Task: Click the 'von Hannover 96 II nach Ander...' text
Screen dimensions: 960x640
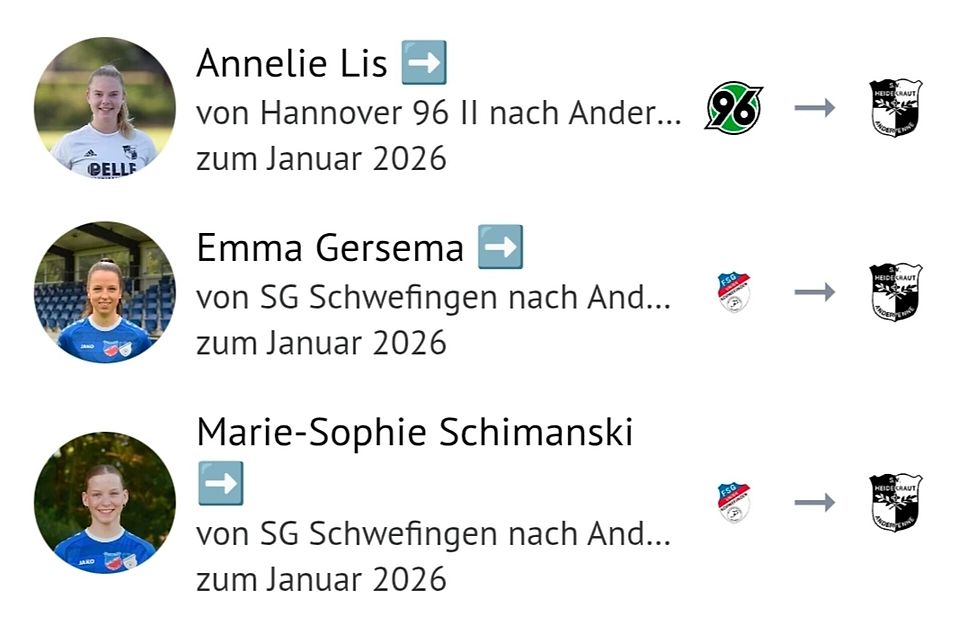Action: [x=438, y=114]
